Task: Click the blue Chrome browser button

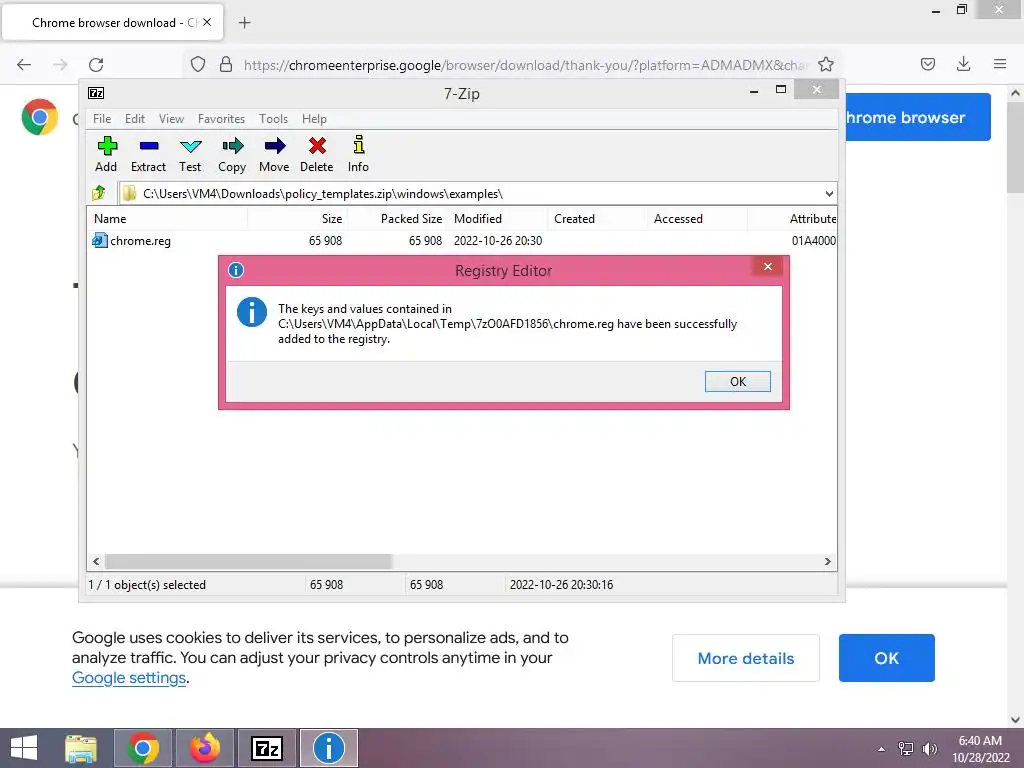Action: click(x=918, y=117)
